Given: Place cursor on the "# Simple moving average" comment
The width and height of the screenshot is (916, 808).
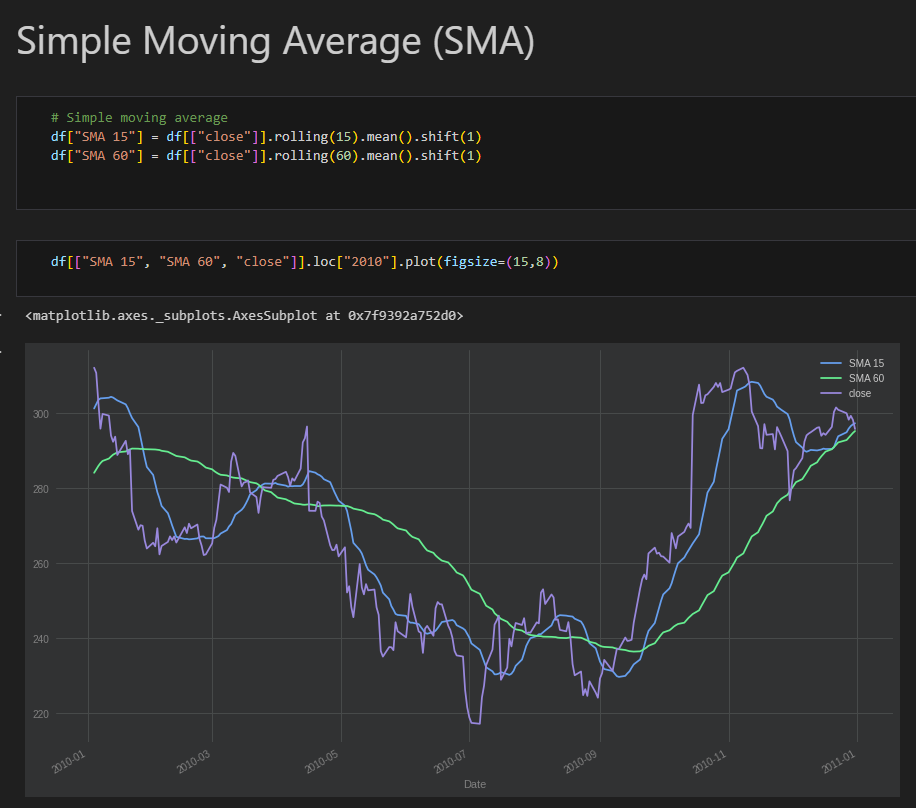Looking at the screenshot, I should [x=139, y=117].
